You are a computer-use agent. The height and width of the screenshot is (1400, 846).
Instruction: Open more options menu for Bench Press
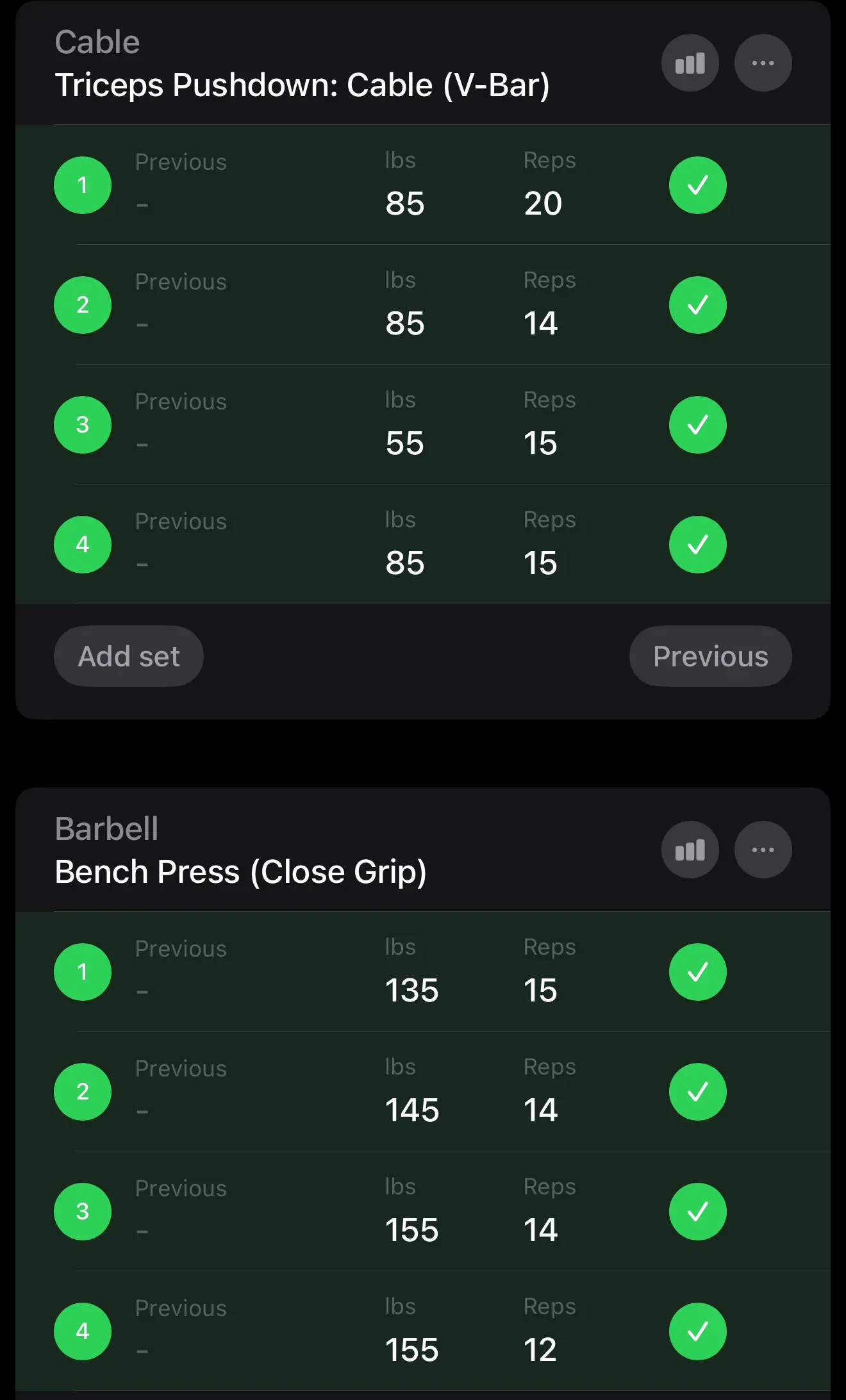click(763, 850)
